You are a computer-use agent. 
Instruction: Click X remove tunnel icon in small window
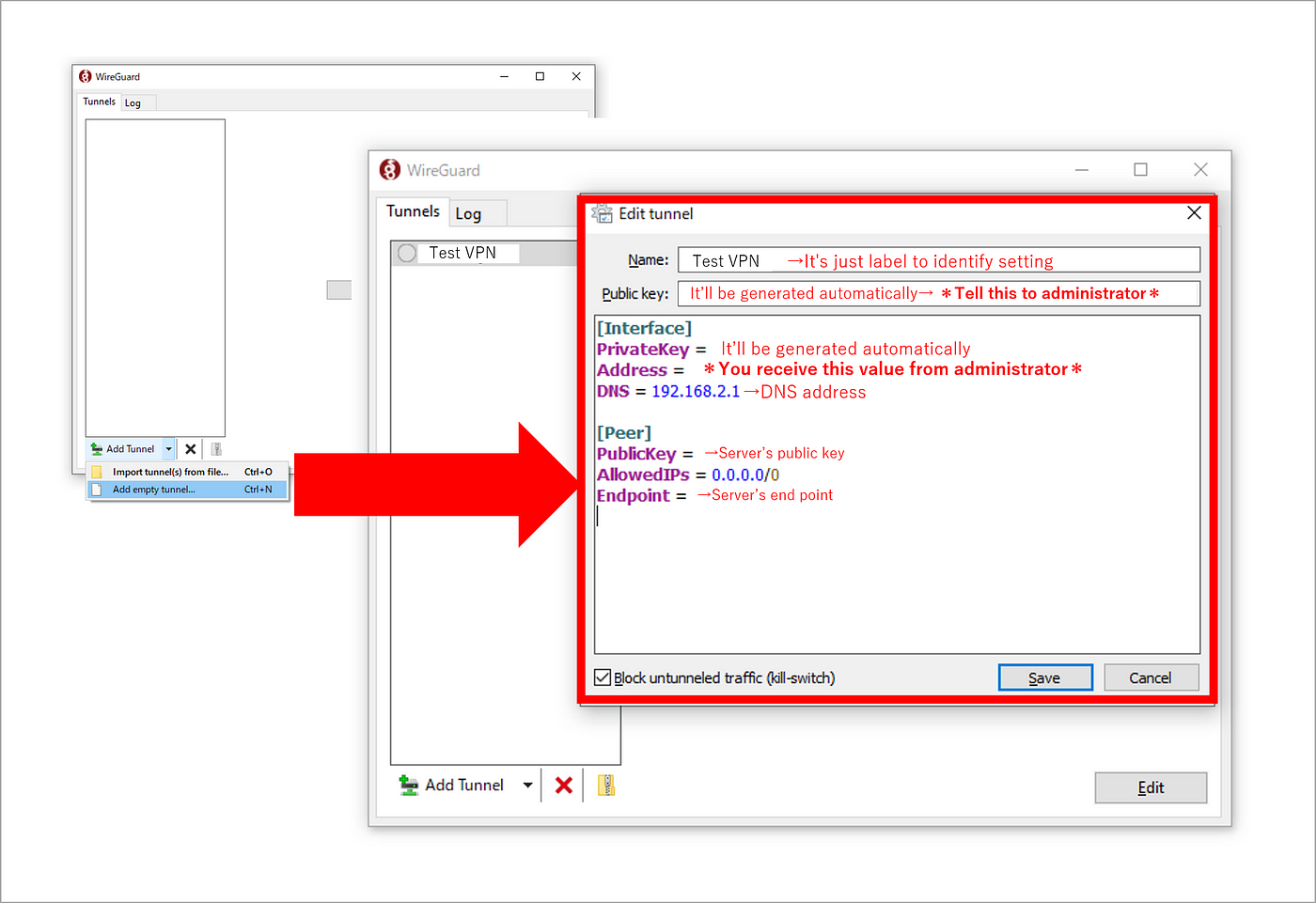click(x=191, y=449)
